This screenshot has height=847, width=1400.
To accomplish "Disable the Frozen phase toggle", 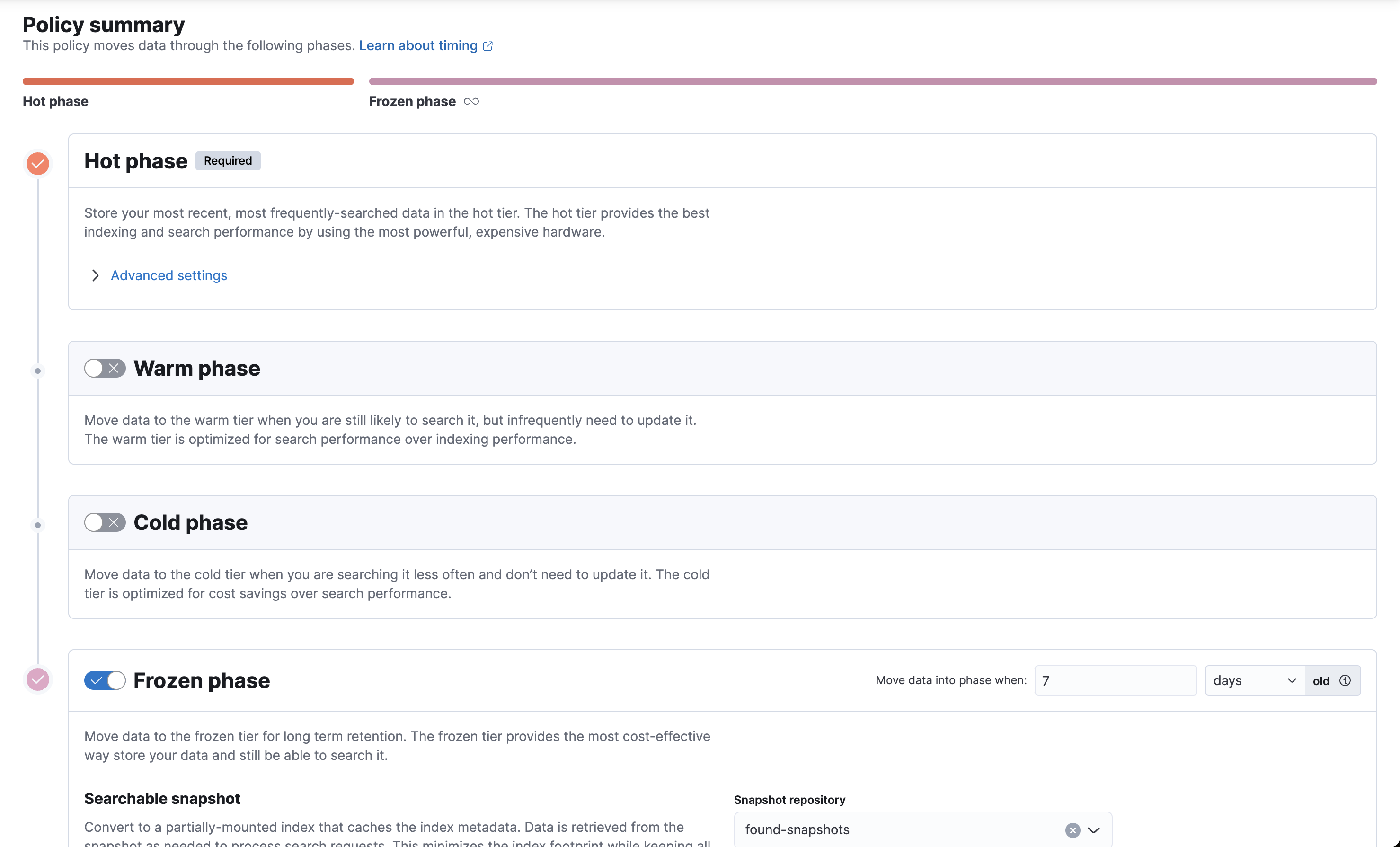I will 105,680.
